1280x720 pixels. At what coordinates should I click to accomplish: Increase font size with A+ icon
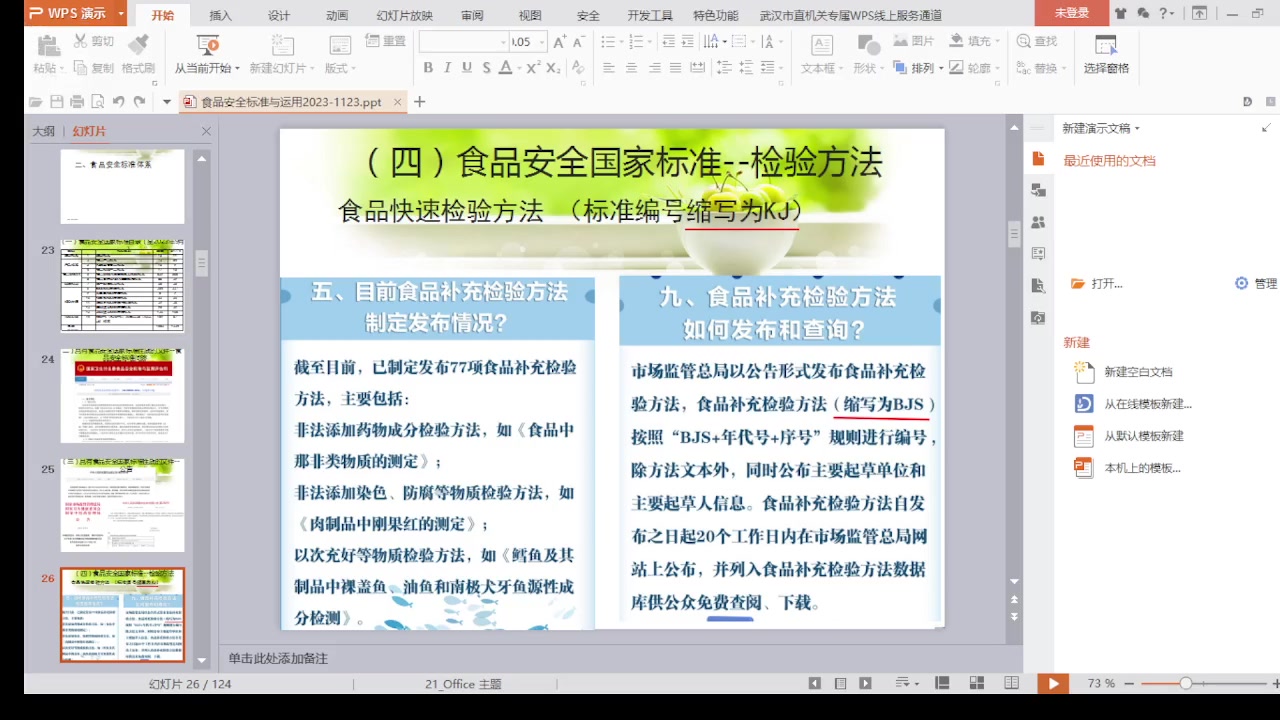[x=560, y=42]
